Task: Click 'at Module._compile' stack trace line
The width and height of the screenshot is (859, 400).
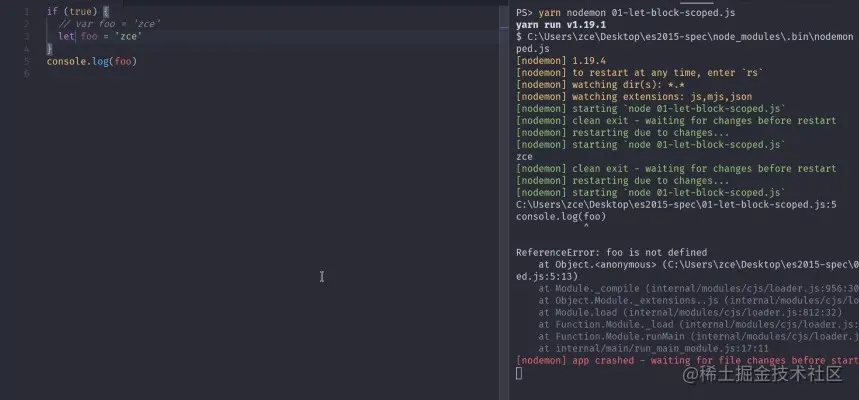Action: pyautogui.click(x=698, y=289)
